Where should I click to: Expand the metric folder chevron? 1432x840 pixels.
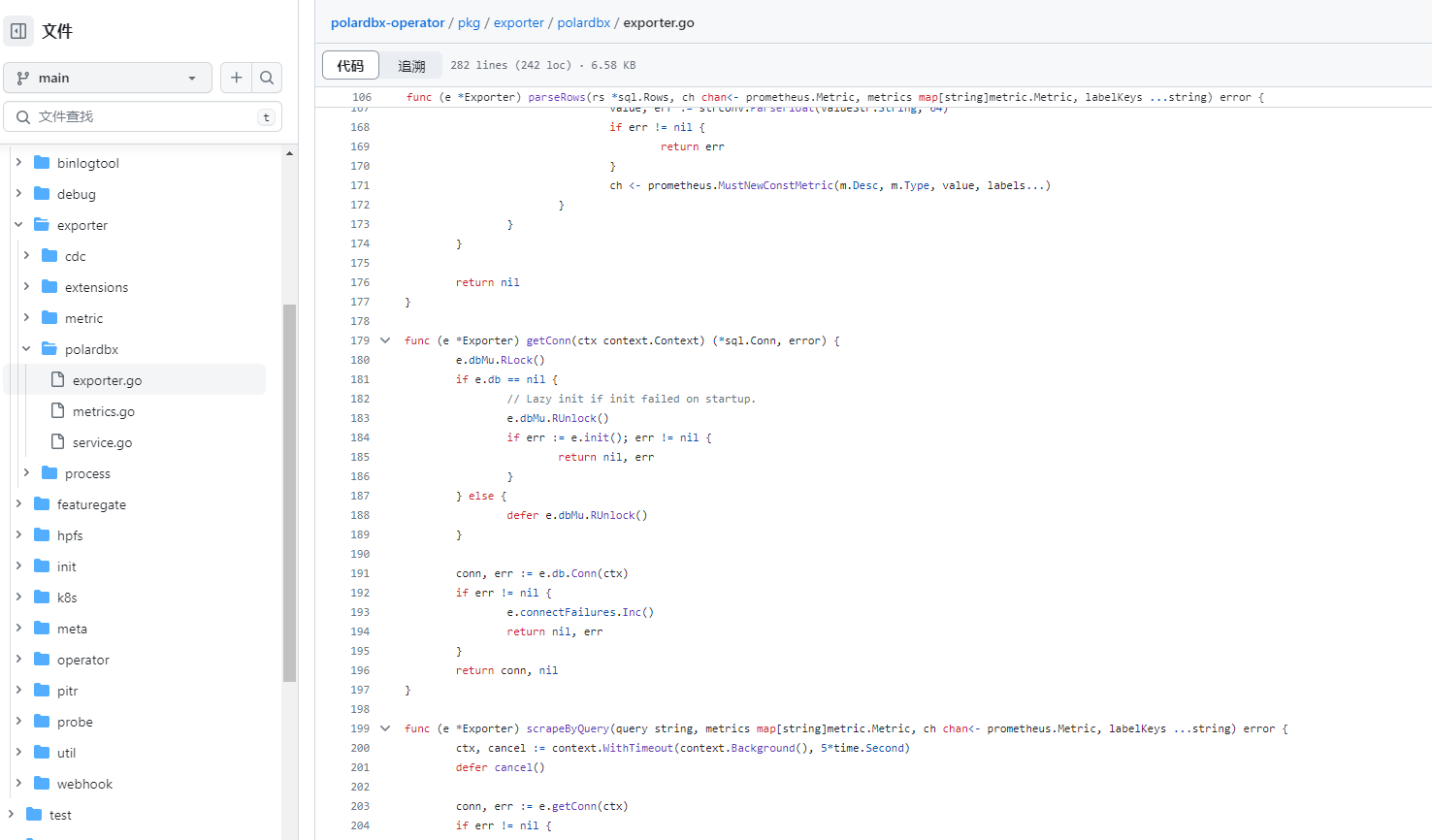click(x=26, y=318)
